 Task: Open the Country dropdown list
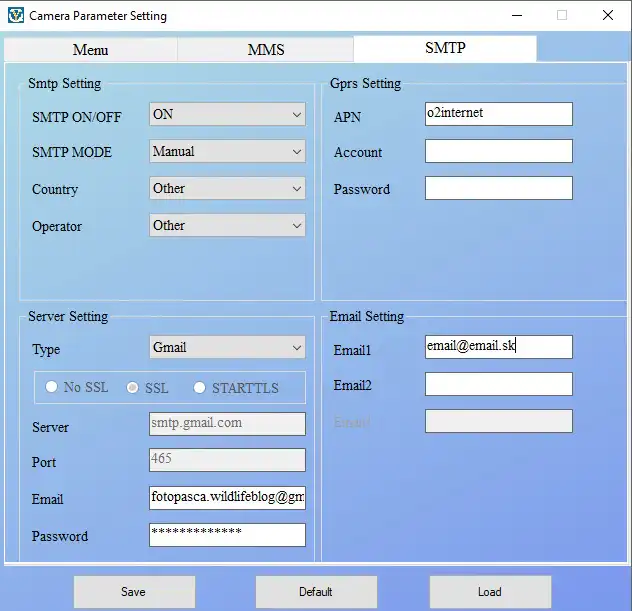point(227,189)
